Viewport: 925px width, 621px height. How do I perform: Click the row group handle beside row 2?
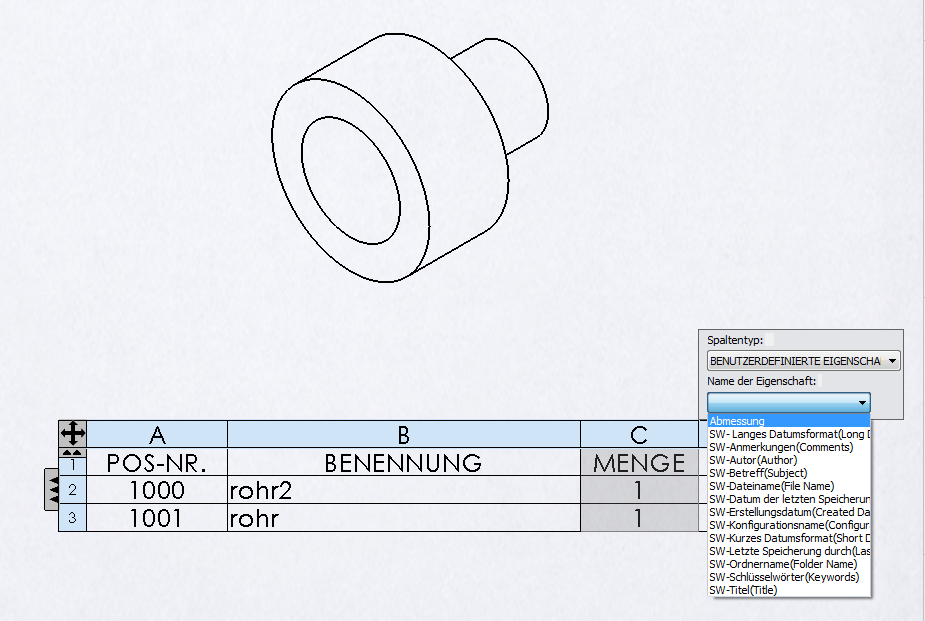pos(52,489)
